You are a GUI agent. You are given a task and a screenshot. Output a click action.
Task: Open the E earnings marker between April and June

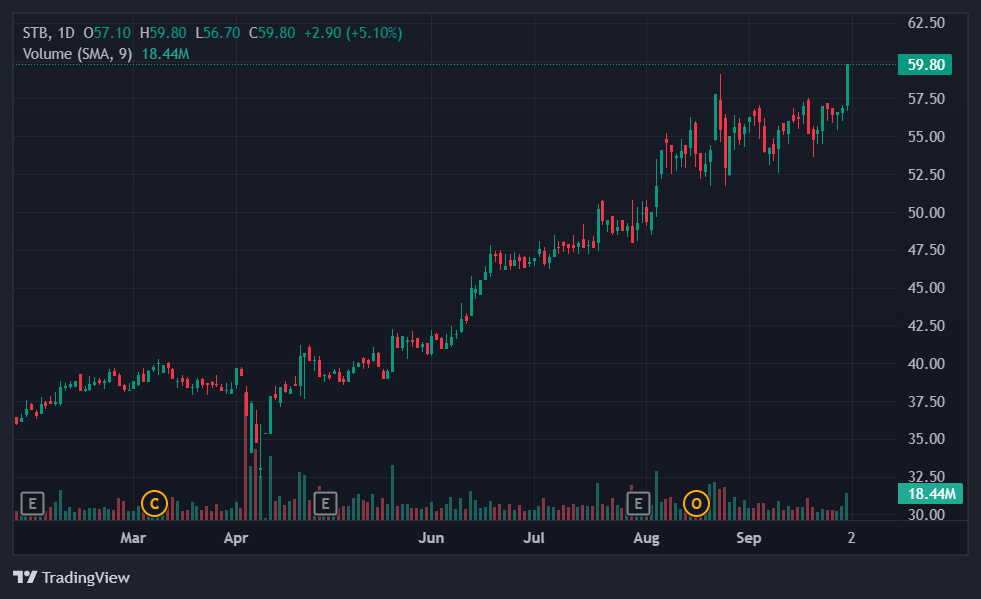click(x=324, y=502)
